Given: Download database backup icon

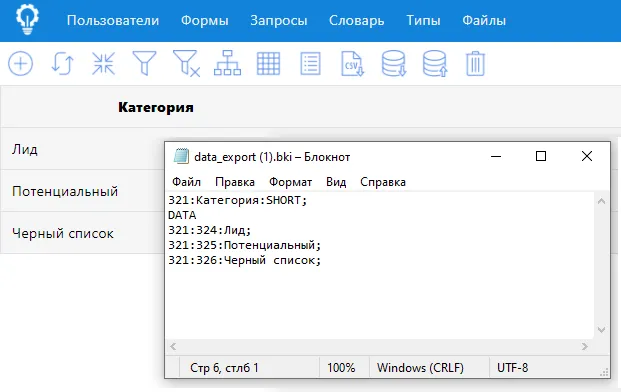Looking at the screenshot, I should click(394, 63).
